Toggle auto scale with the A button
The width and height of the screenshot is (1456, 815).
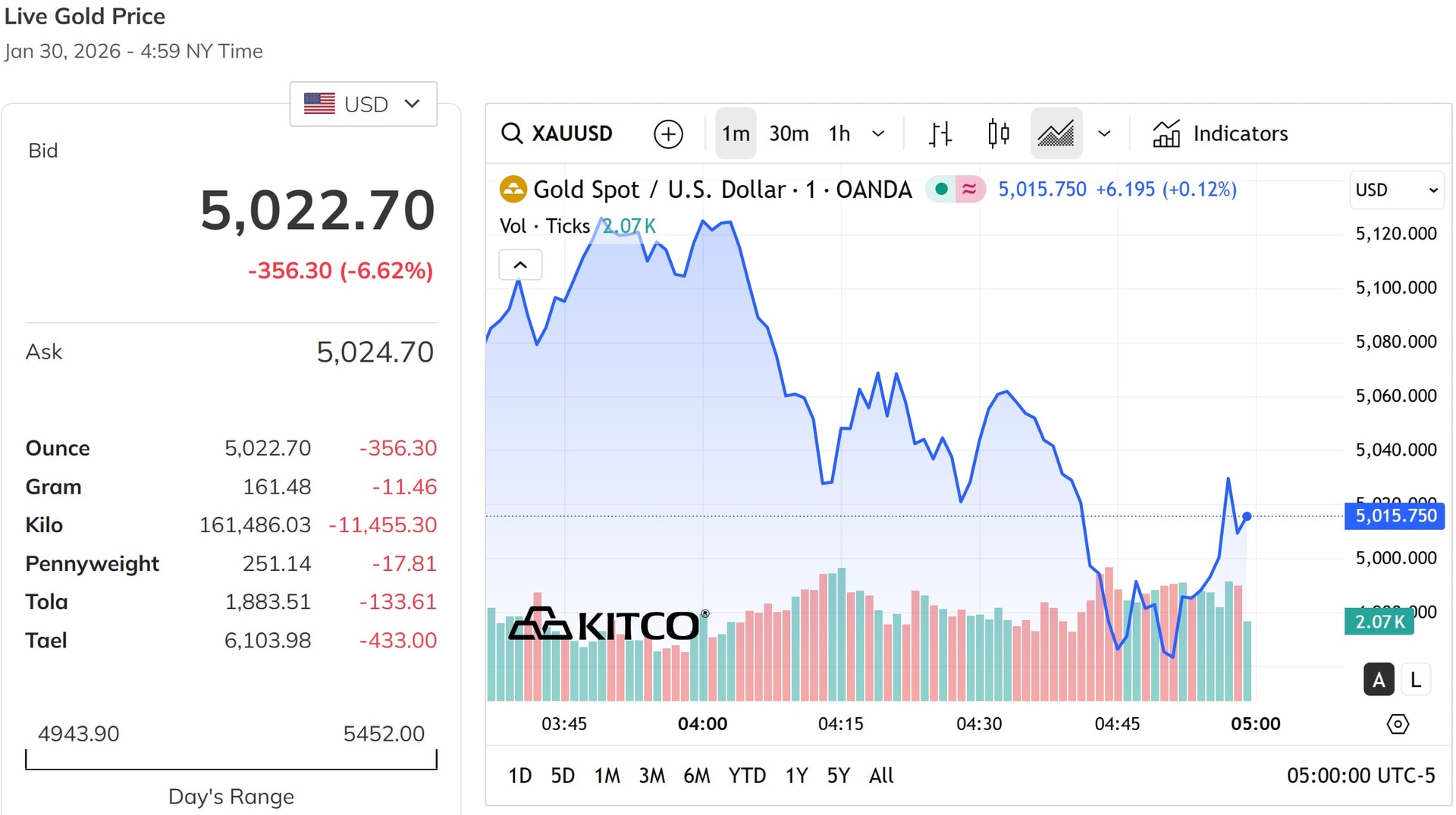1379,679
